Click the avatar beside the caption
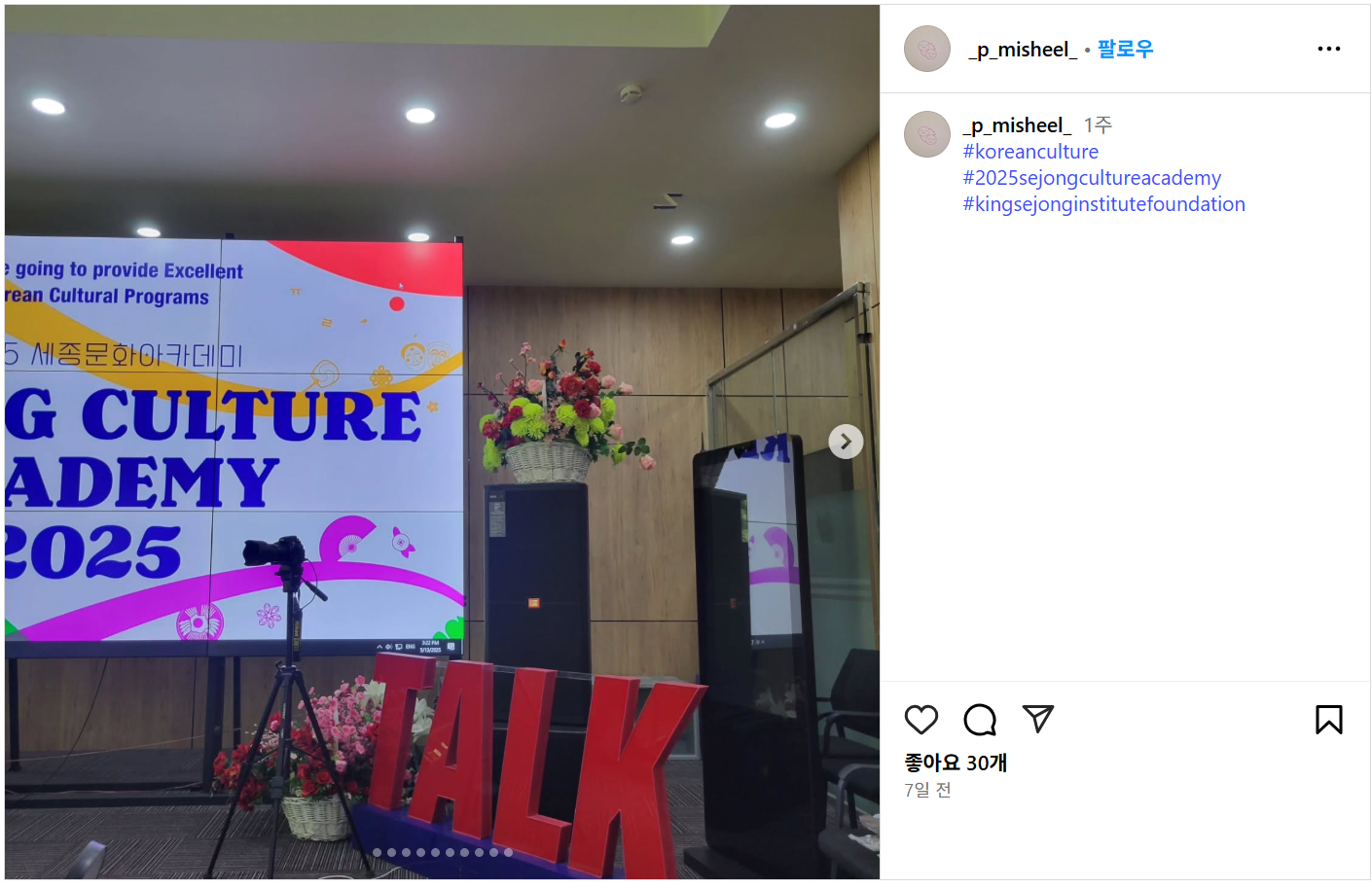The width and height of the screenshot is (1372, 888). [927, 134]
